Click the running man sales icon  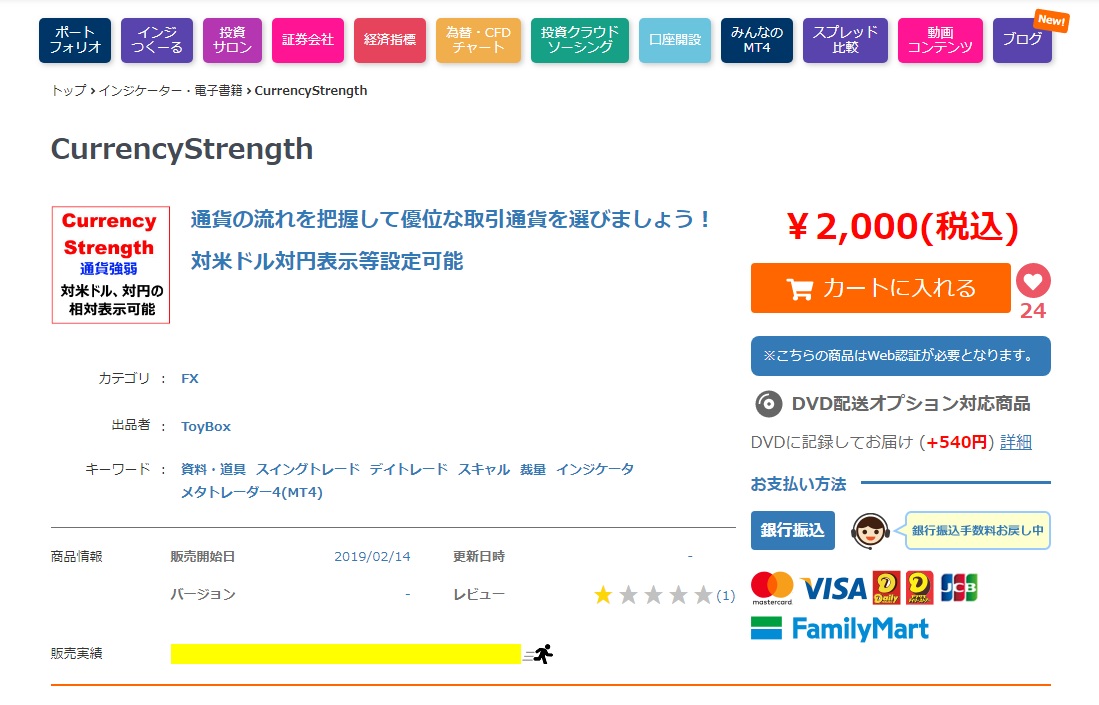542,654
